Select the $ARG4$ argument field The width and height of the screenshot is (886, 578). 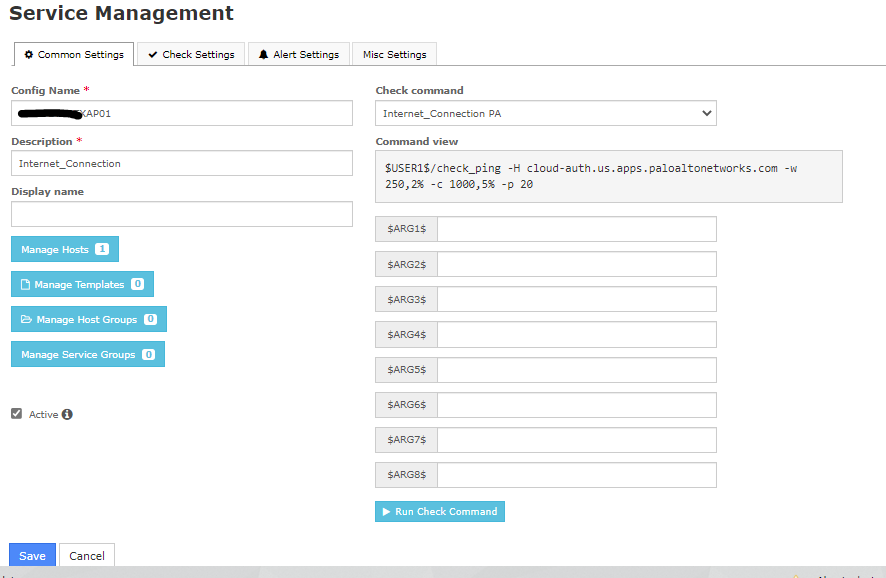click(x=576, y=334)
